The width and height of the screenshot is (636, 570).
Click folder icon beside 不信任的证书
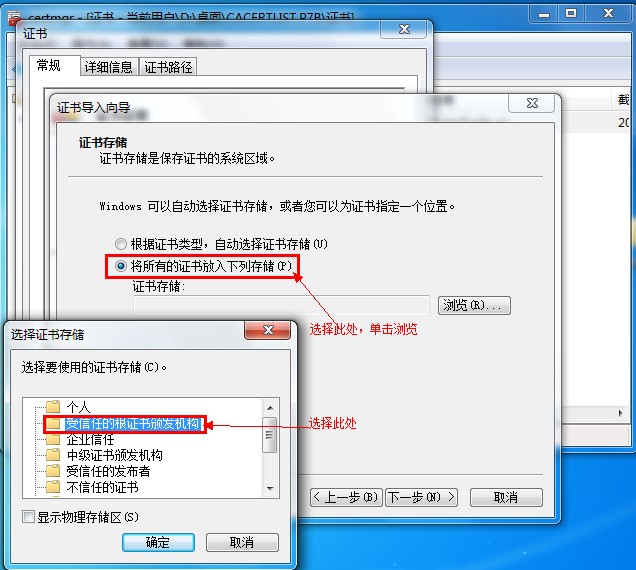[x=53, y=486]
